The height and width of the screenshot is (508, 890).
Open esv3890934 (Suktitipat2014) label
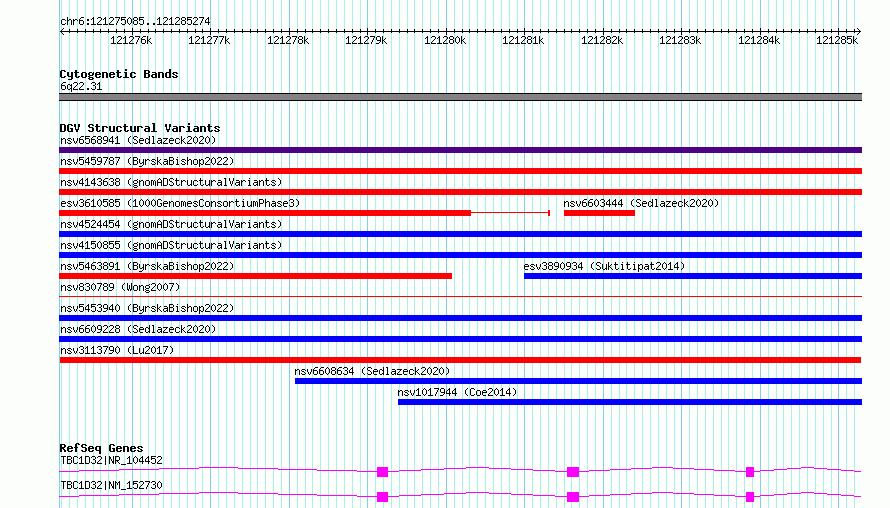[x=604, y=266]
